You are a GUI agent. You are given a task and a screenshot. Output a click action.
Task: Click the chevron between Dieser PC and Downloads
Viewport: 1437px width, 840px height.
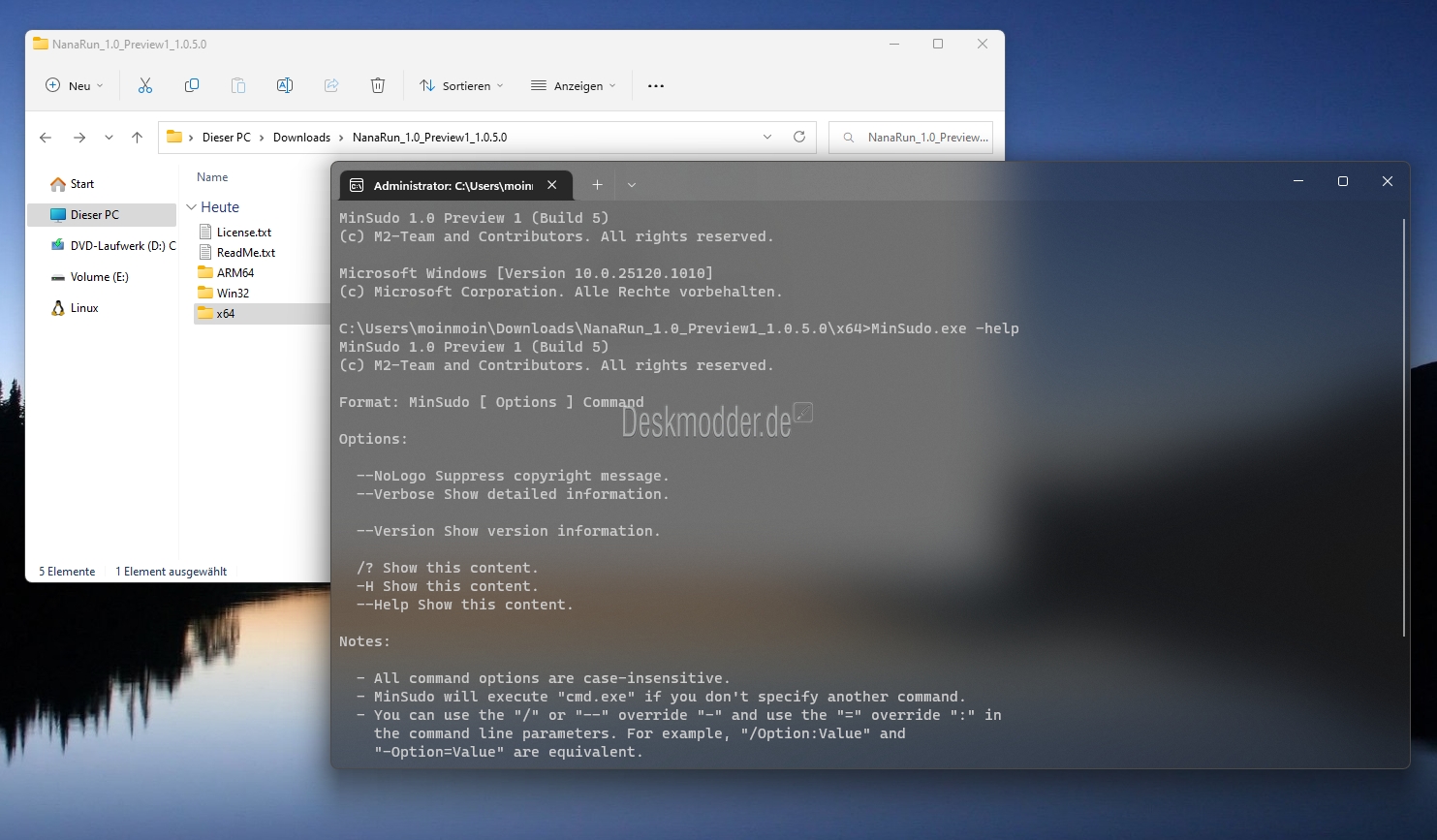click(x=262, y=138)
